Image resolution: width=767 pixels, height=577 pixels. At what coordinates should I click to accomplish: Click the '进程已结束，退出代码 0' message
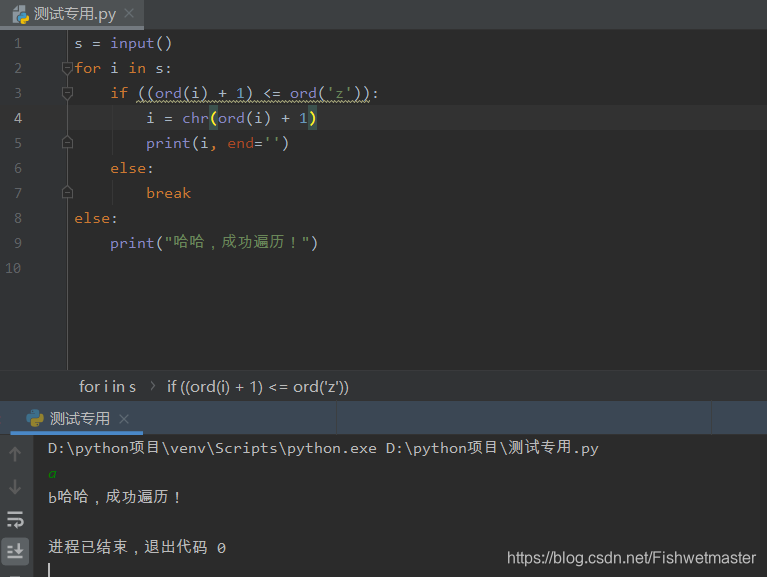point(137,547)
